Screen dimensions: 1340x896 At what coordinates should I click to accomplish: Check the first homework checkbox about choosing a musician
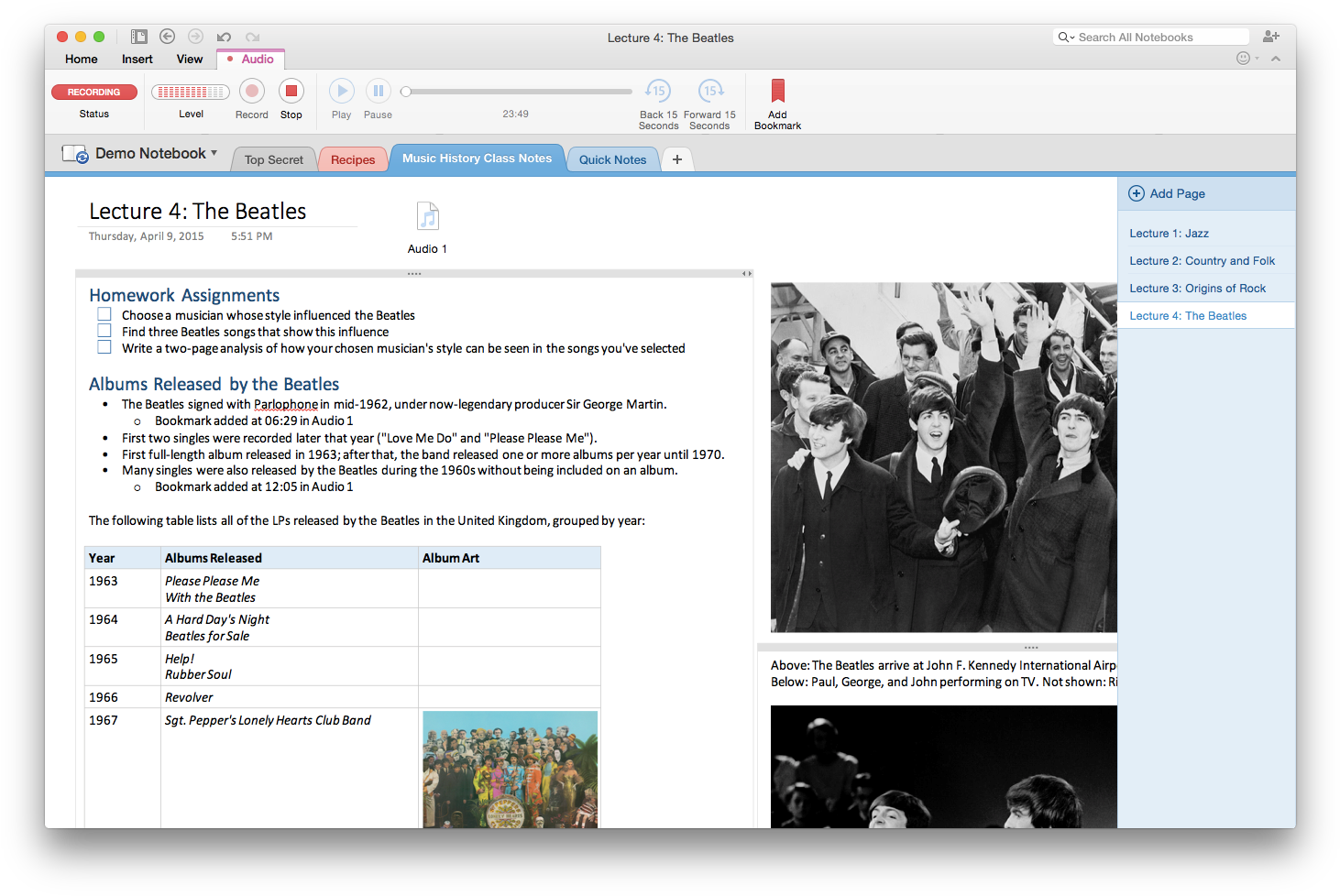(104, 313)
